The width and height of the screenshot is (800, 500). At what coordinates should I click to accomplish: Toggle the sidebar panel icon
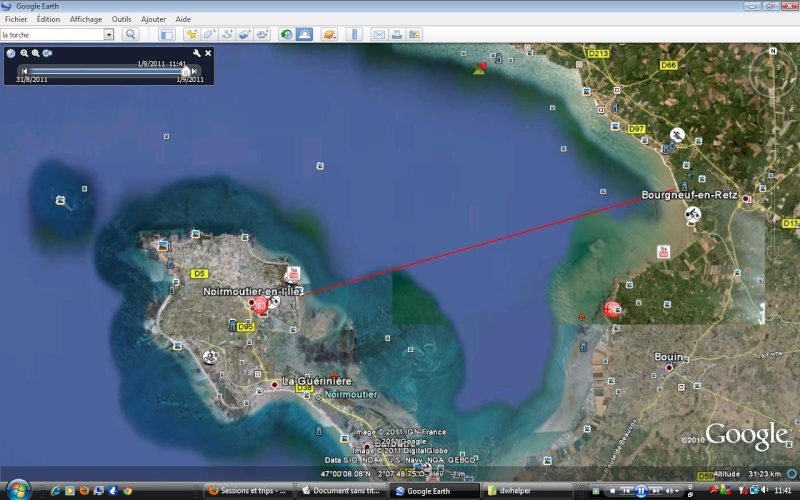[167, 34]
